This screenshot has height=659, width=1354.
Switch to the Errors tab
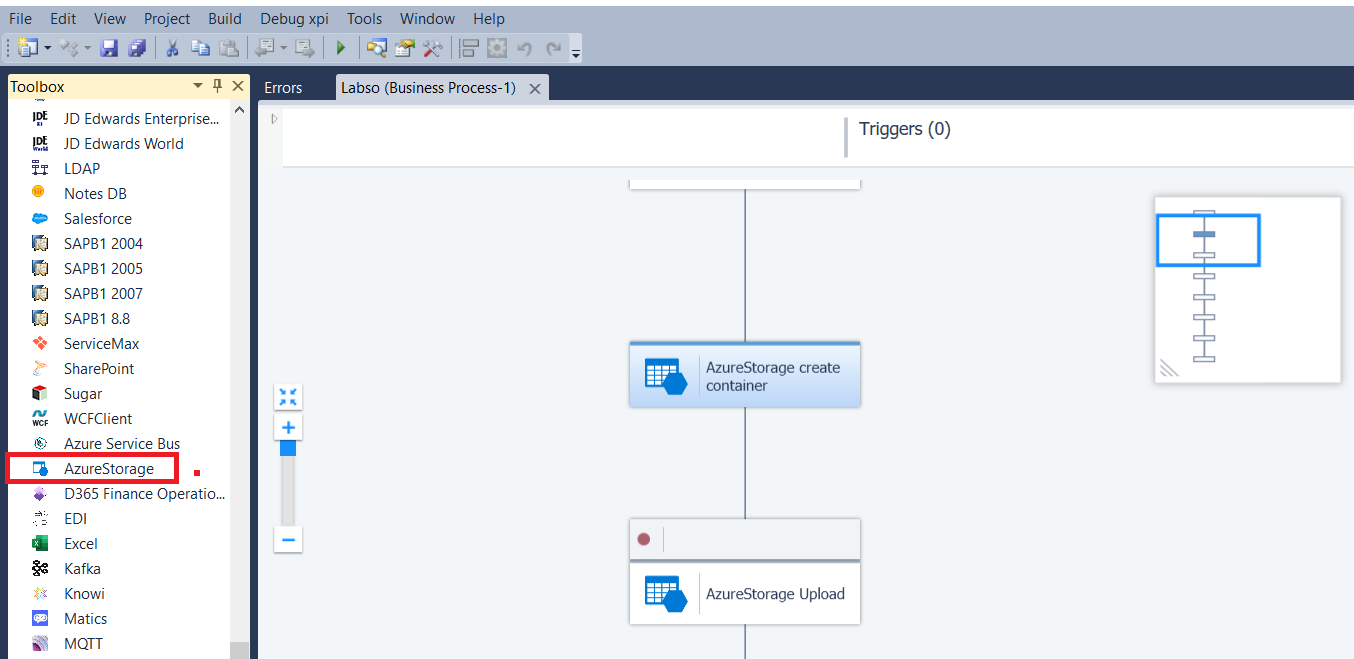[283, 88]
